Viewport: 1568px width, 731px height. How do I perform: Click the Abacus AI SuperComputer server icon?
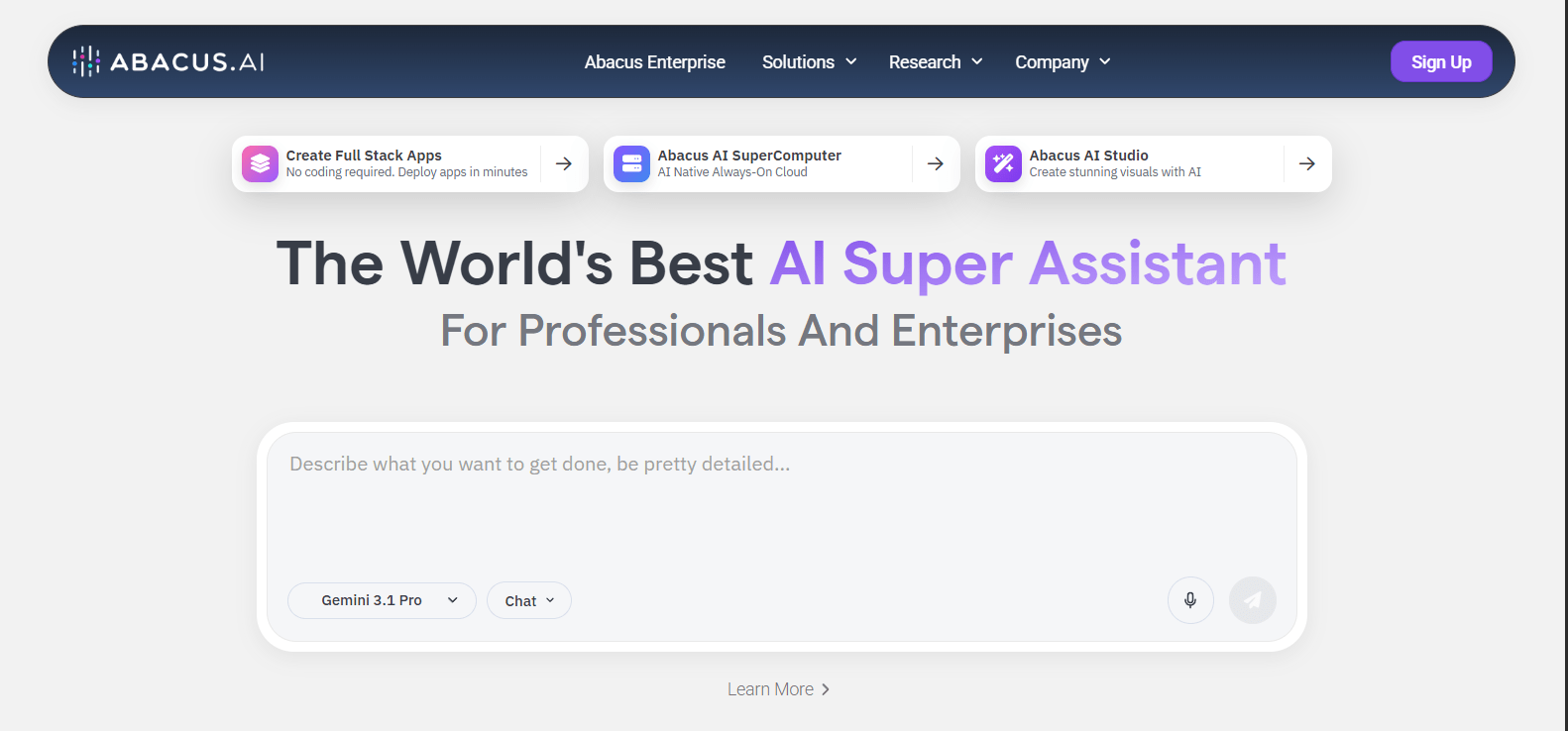click(631, 163)
